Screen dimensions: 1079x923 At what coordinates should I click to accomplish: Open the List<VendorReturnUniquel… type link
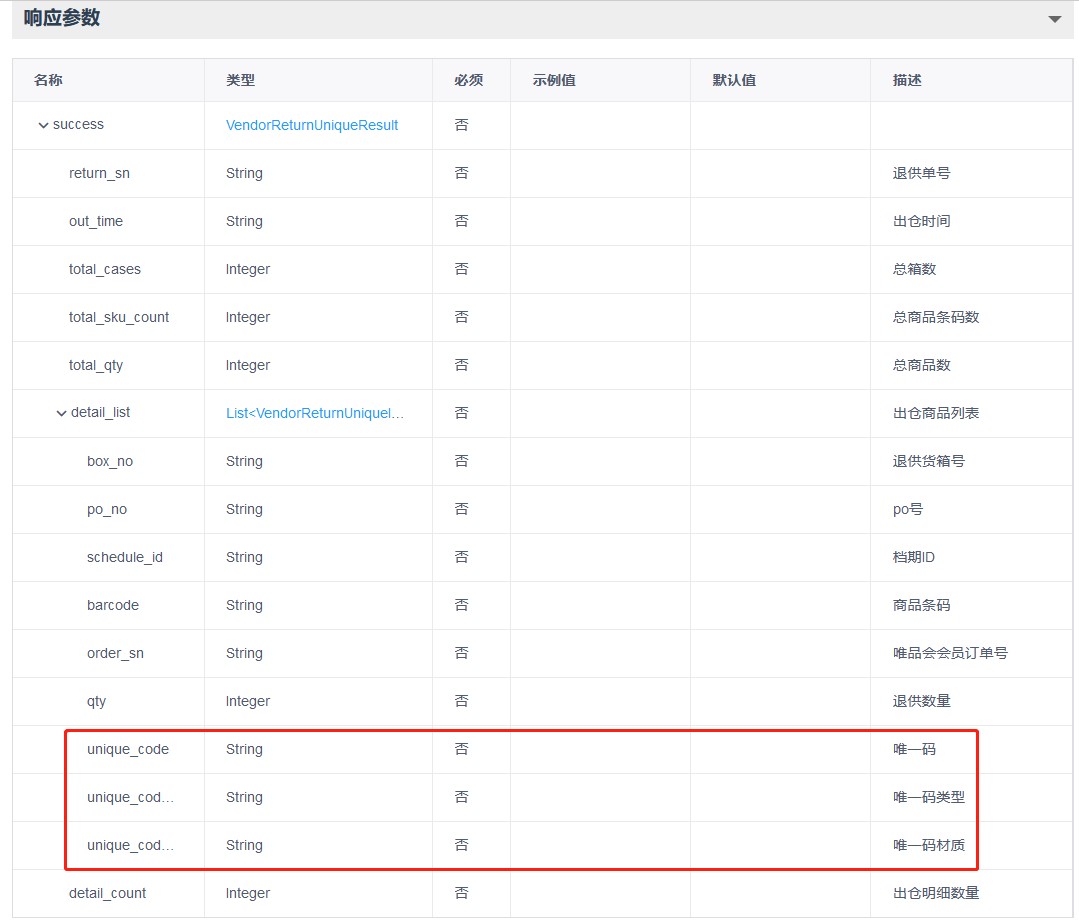[315, 413]
